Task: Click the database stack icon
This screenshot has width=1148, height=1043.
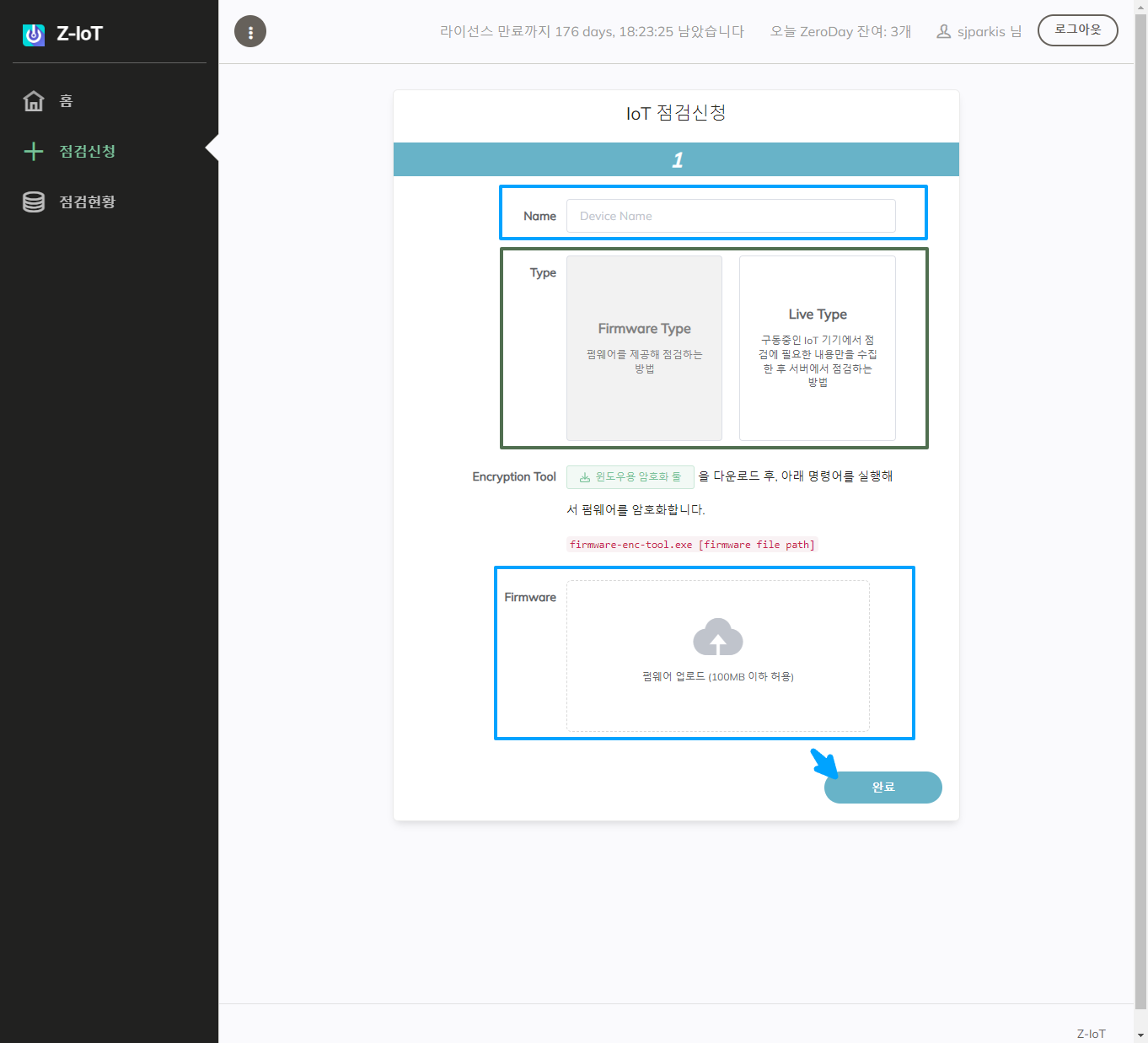Action: tap(34, 202)
